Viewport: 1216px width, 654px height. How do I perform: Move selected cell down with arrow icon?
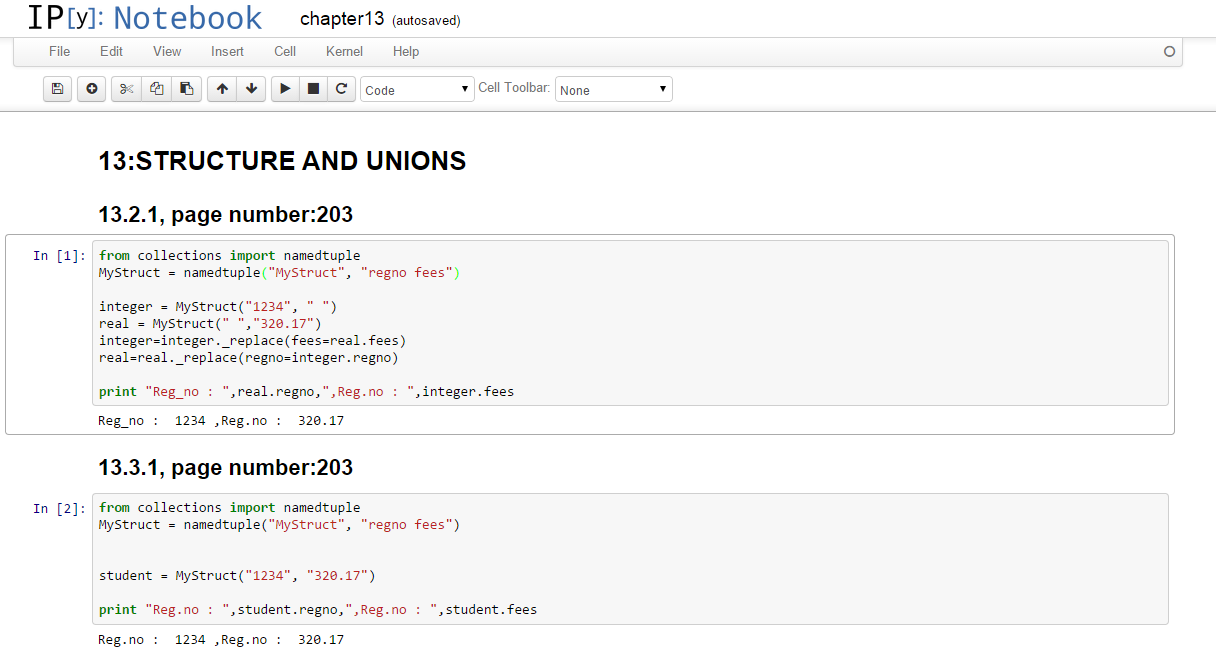251,89
